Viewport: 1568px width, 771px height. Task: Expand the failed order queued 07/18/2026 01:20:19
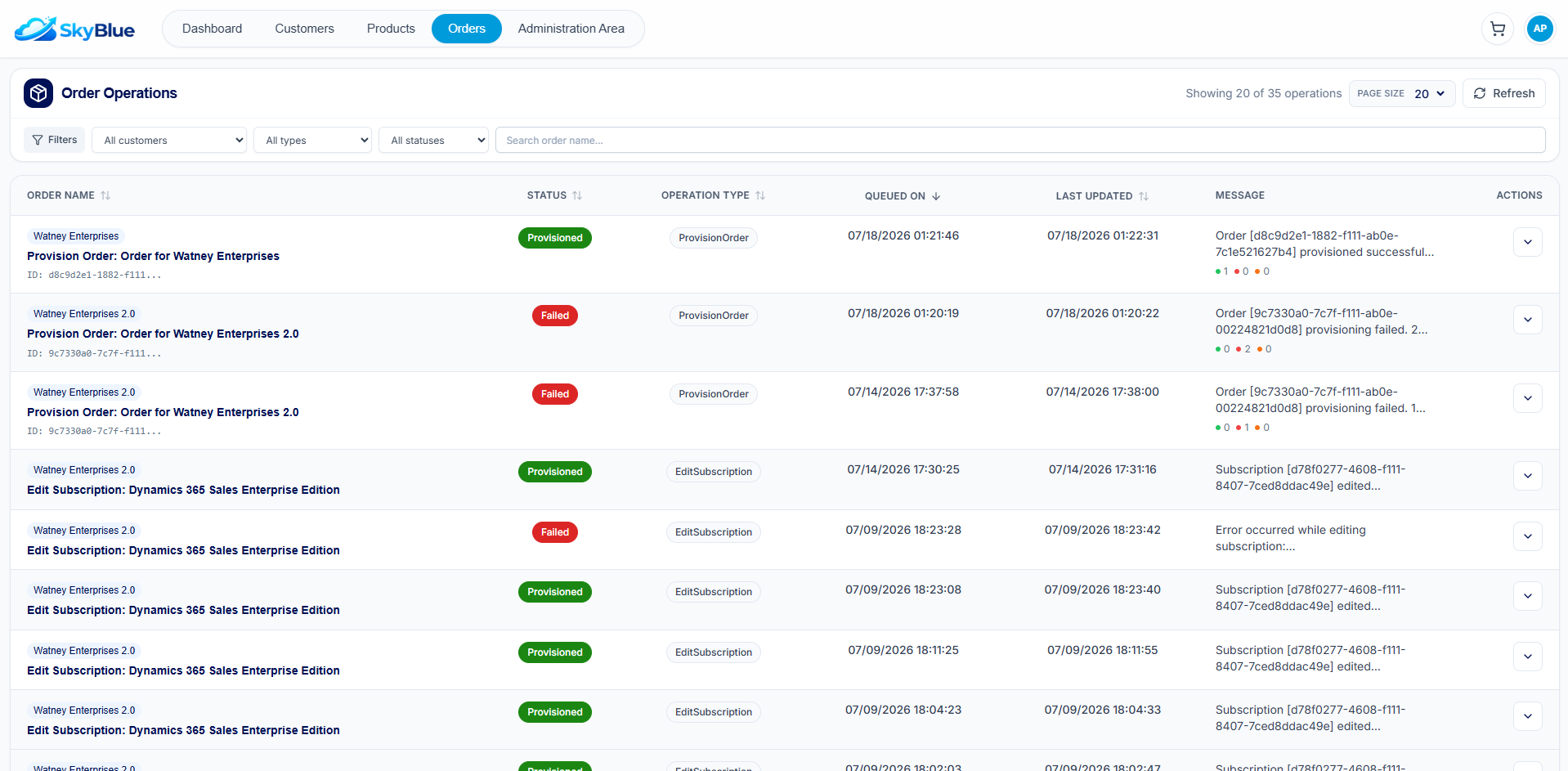pos(1527,320)
